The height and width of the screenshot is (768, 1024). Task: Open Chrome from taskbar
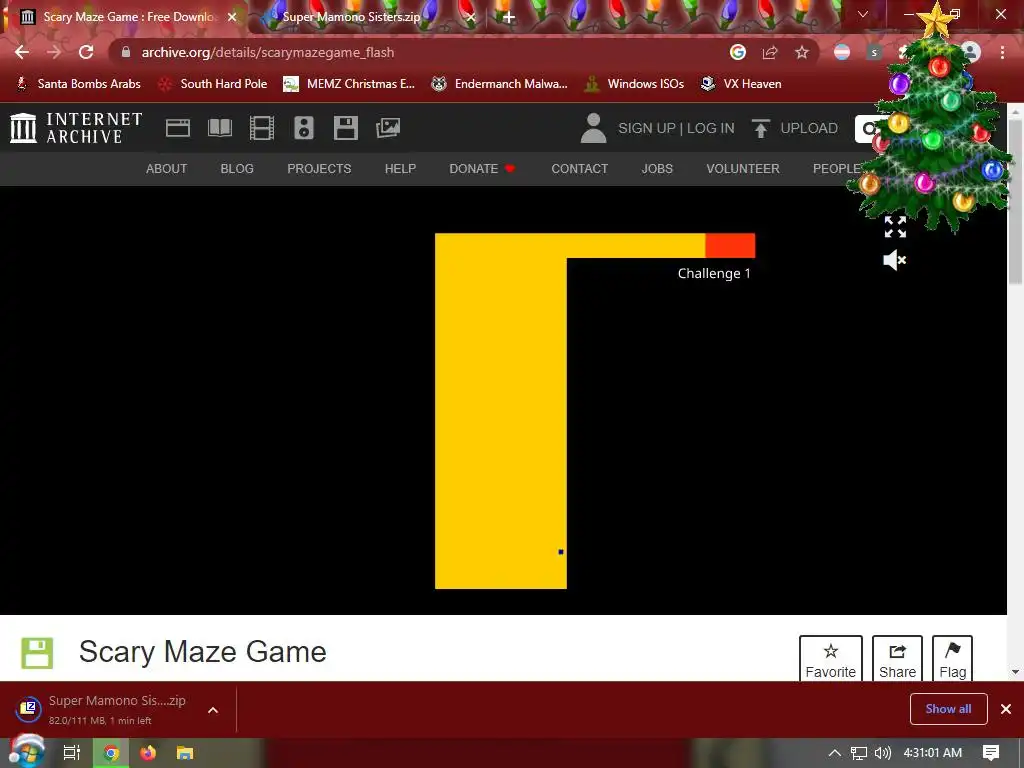(111, 753)
